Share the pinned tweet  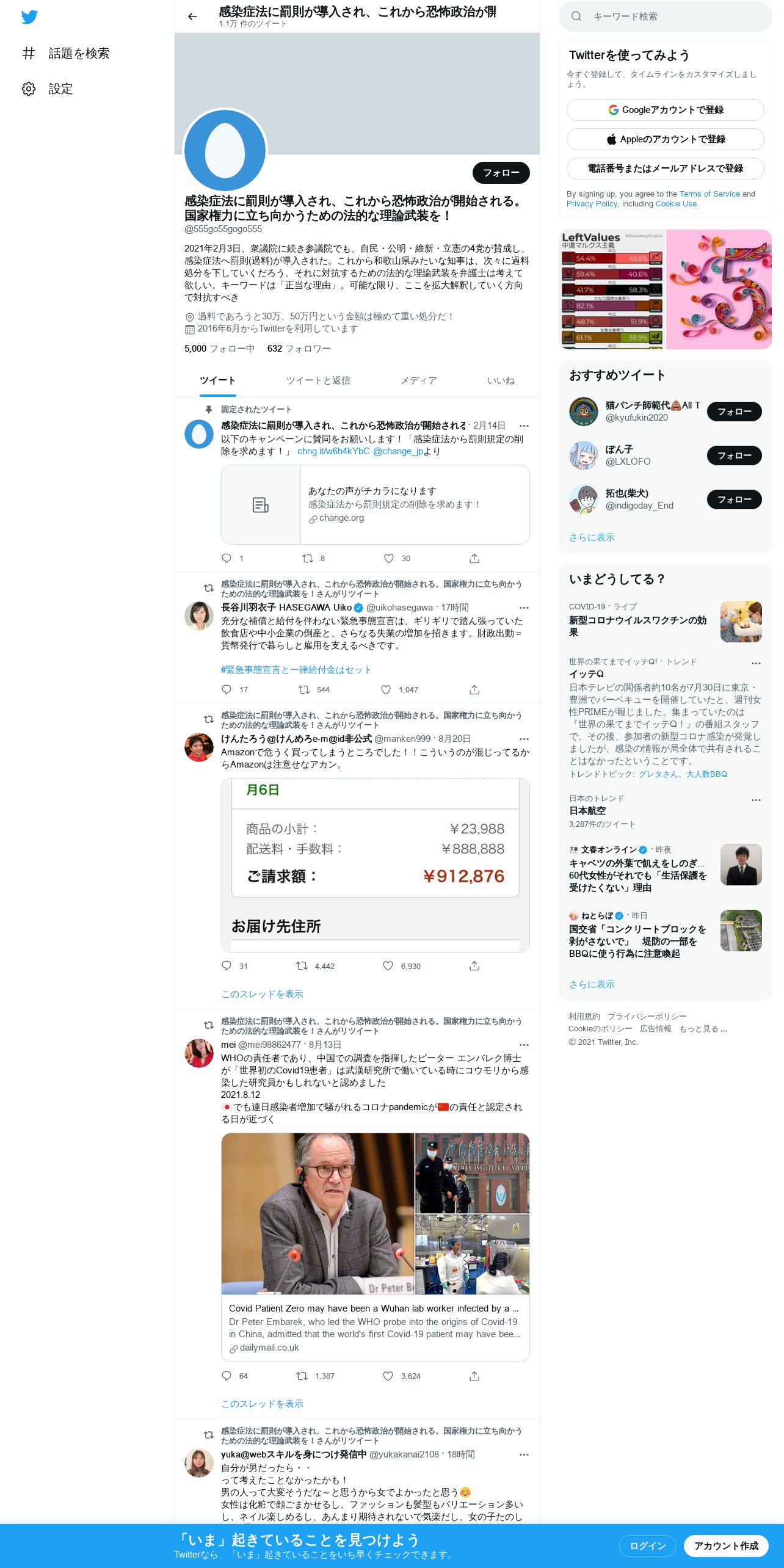(474, 558)
